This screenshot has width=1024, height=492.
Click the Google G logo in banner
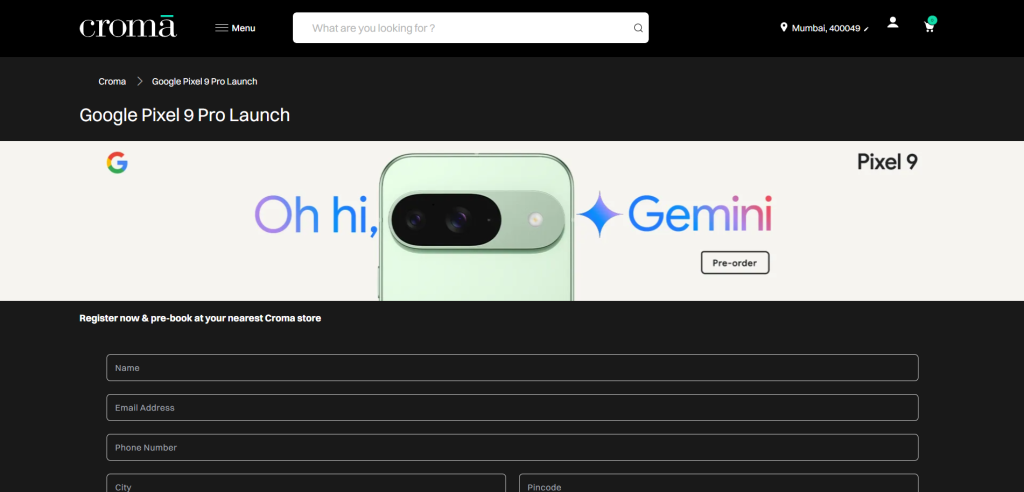tap(117, 163)
